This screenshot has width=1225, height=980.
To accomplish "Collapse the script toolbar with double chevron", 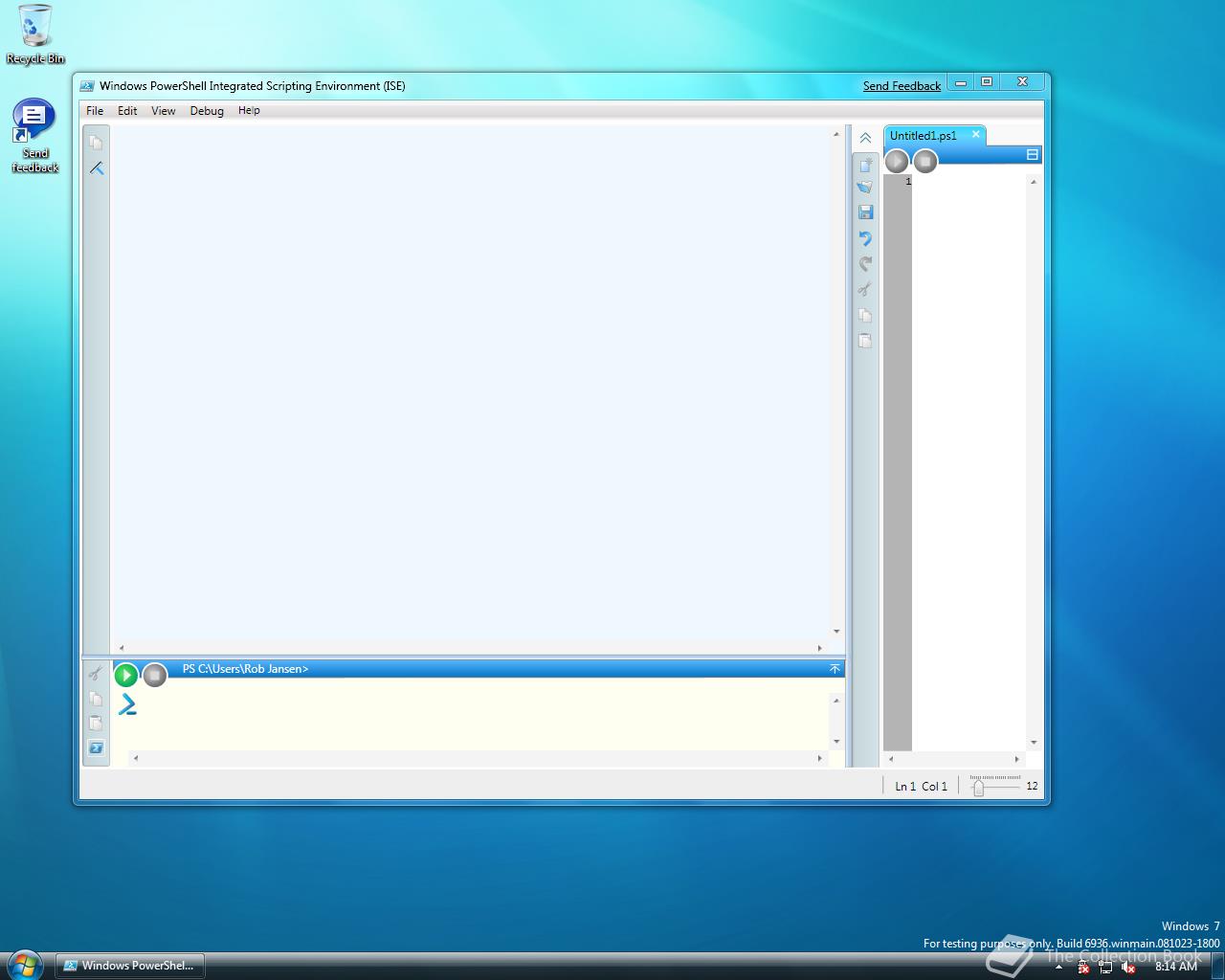I will 865,138.
